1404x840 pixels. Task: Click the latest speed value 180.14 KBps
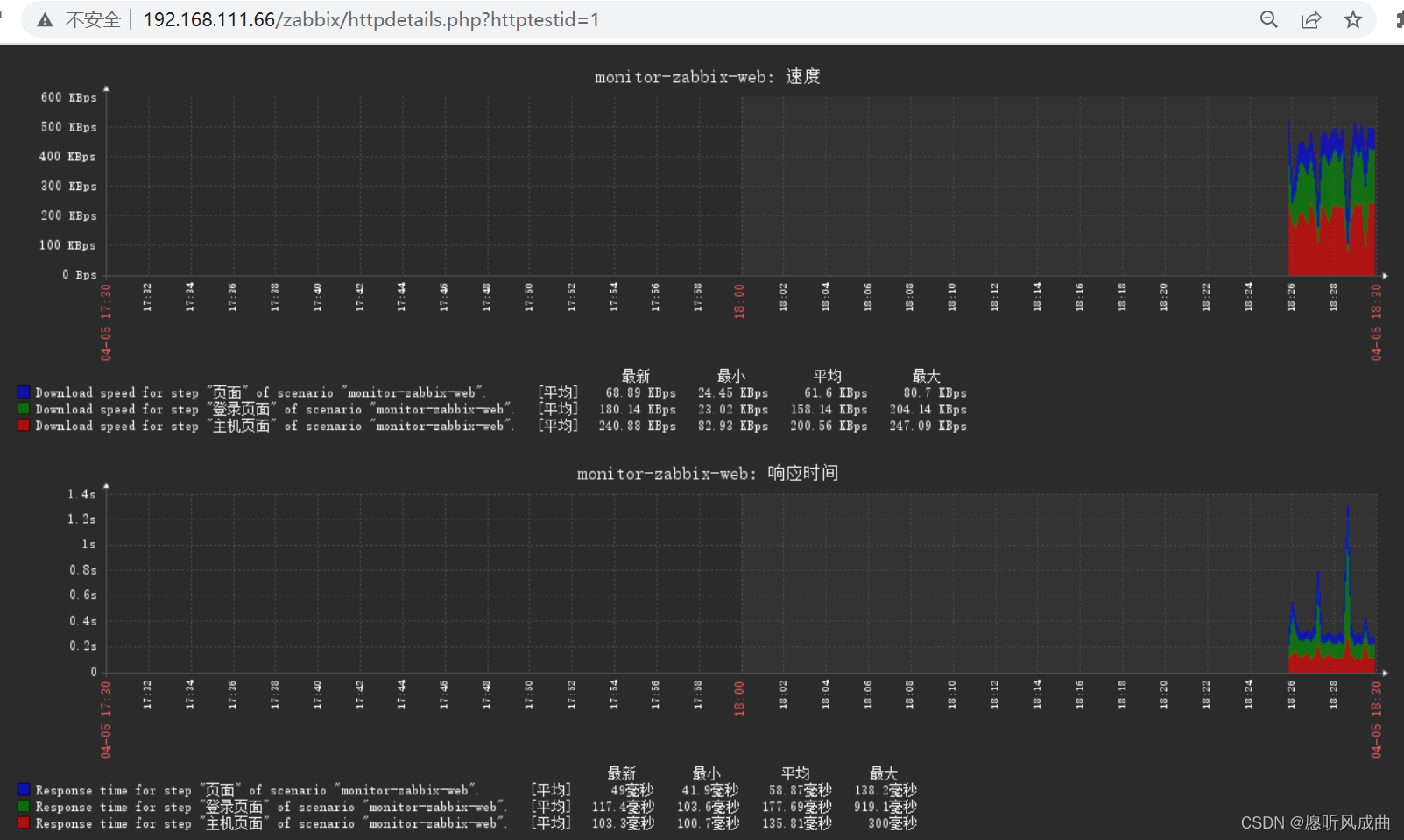click(x=638, y=410)
